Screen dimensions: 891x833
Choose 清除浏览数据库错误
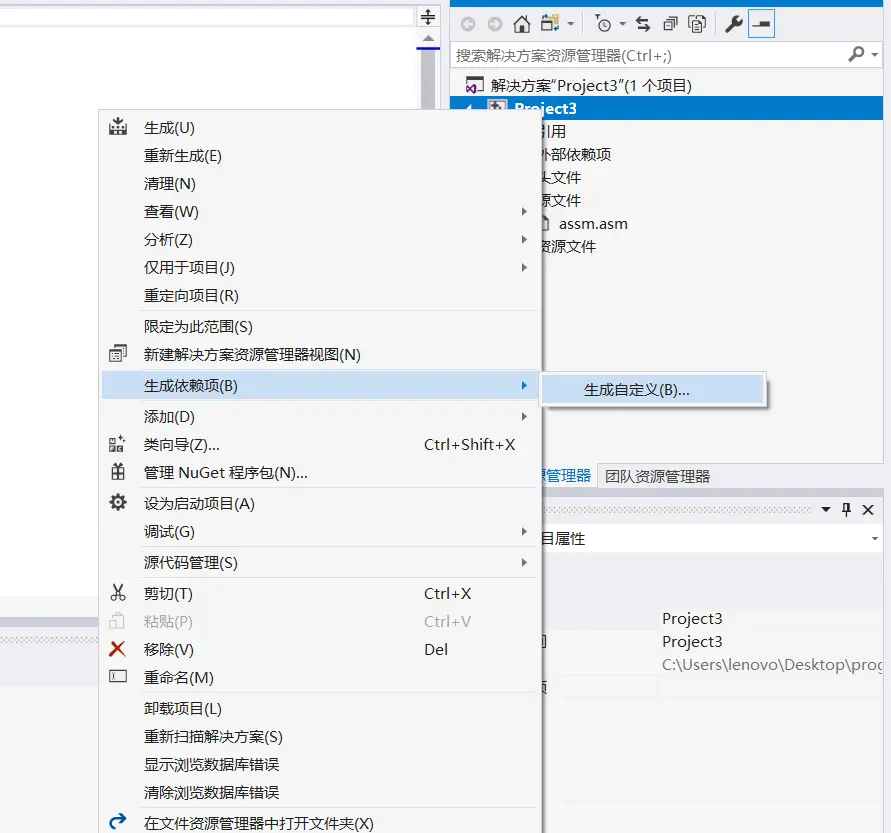coord(320,792)
